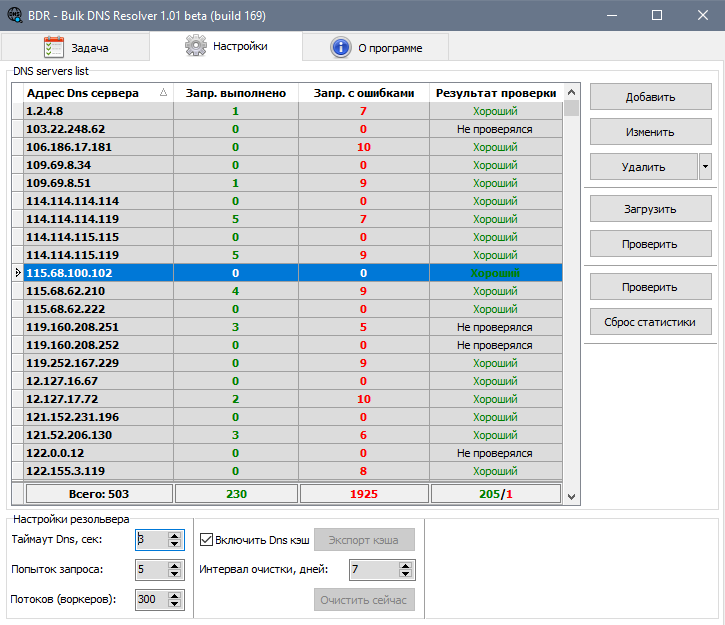
Task: Sort by Адрес Dns сервера column header
Action: (x=98, y=93)
